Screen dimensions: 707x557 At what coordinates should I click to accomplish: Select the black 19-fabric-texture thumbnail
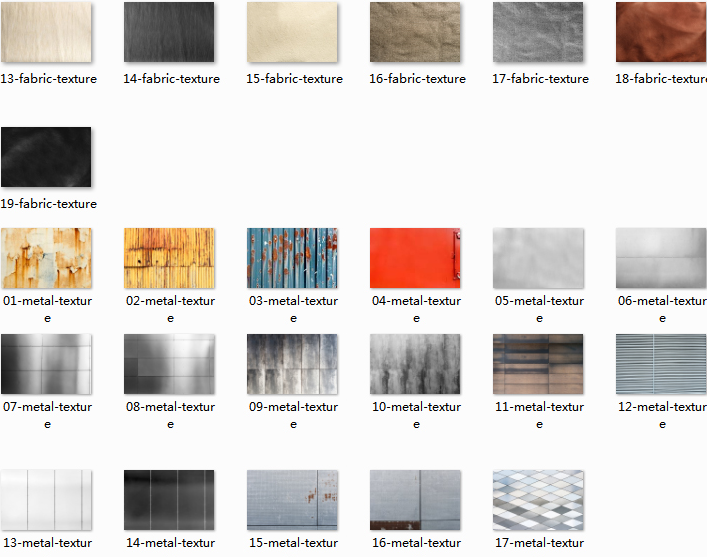click(46, 157)
